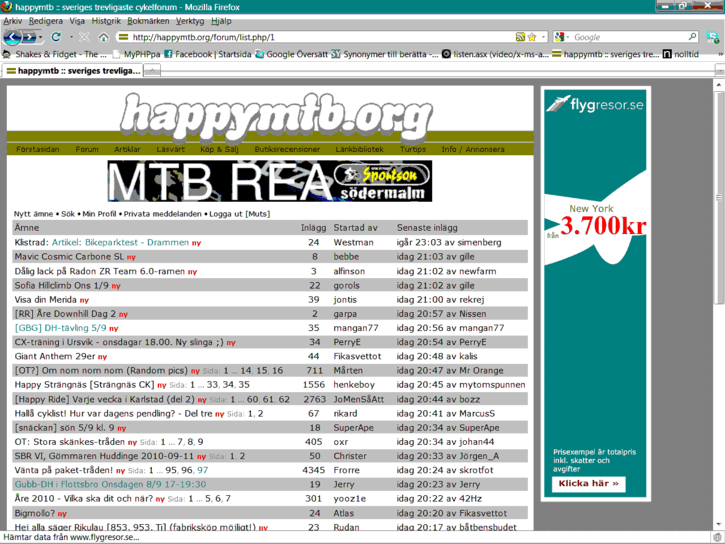This screenshot has height=544, width=725.
Task: Reload the page with the refresh icon
Action: (56, 37)
